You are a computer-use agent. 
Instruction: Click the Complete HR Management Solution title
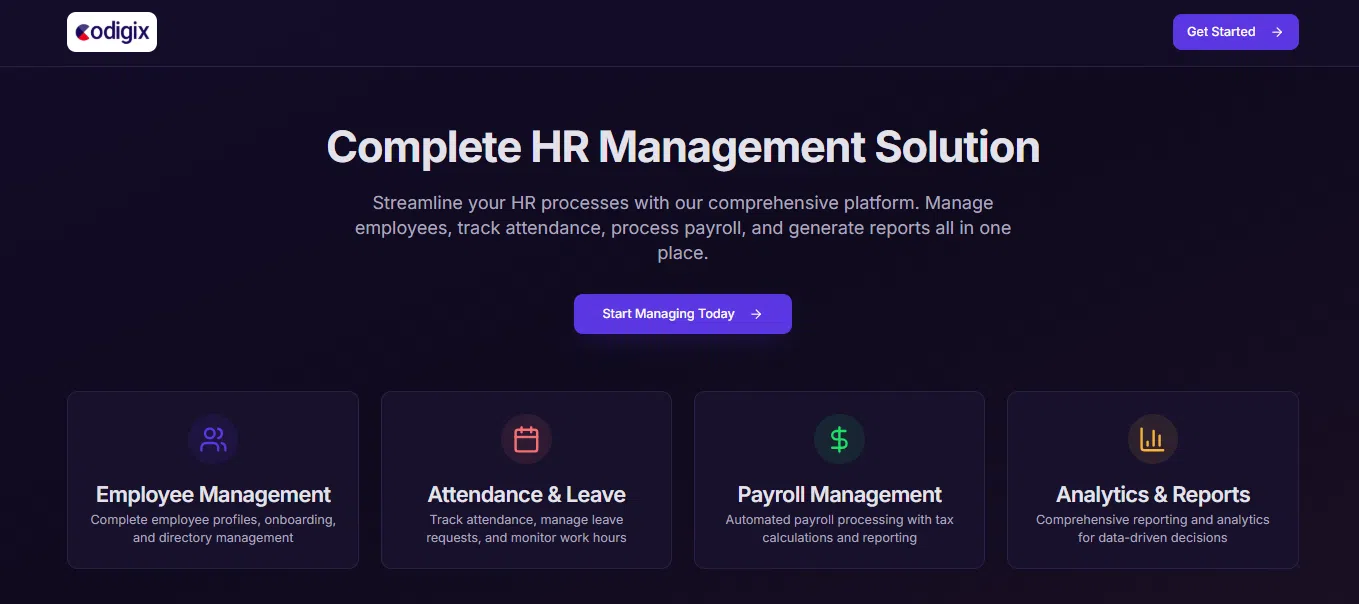683,147
